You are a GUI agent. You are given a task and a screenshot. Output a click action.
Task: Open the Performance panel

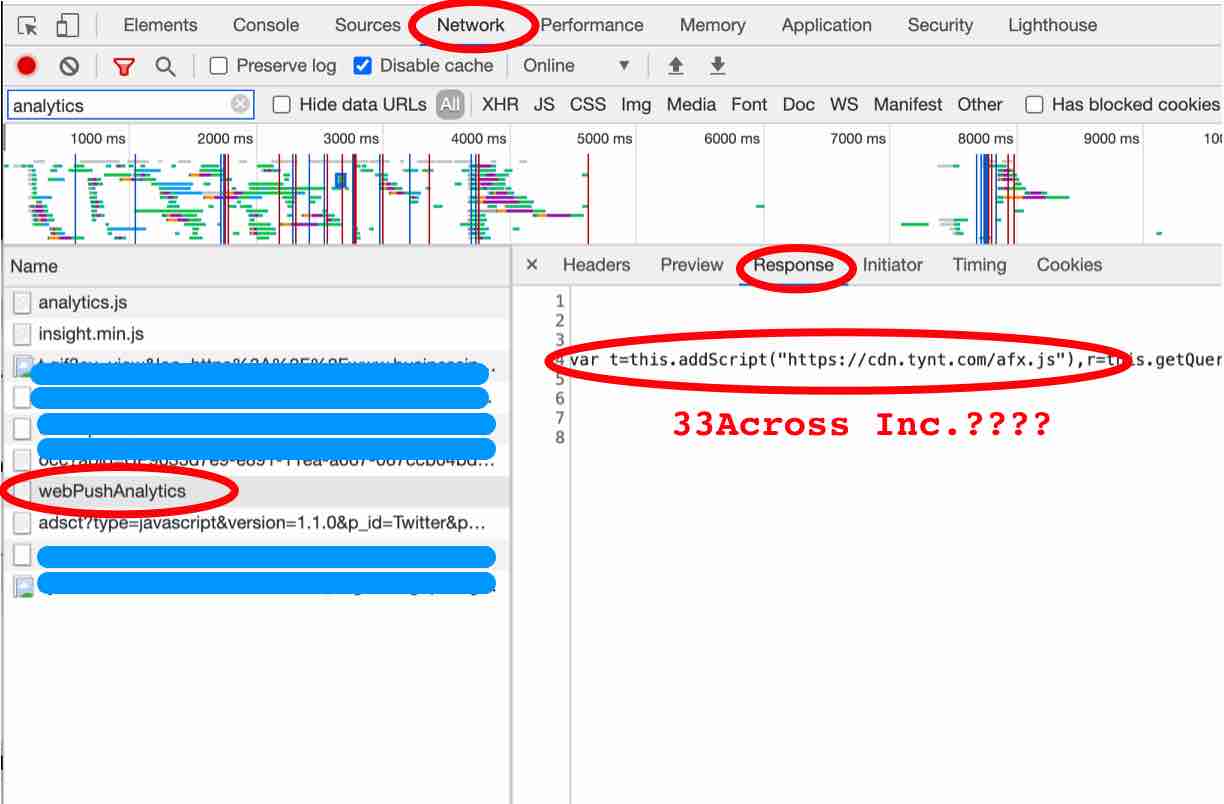592,26
